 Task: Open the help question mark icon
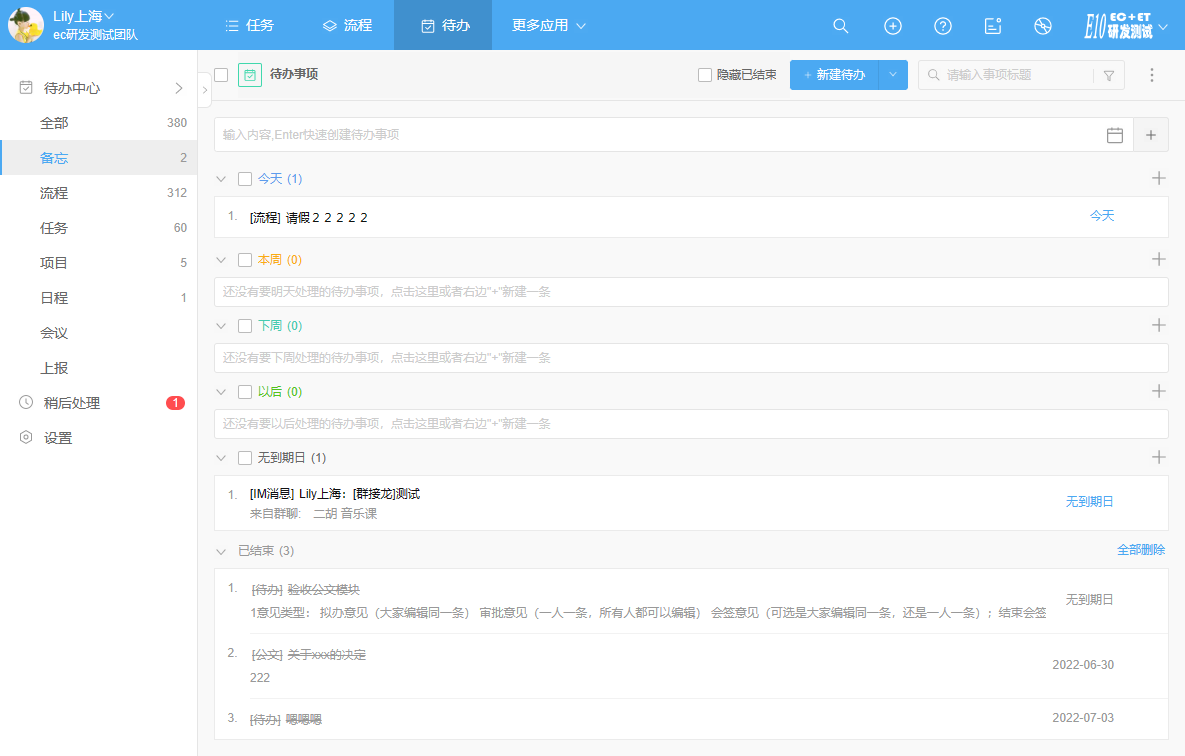(x=943, y=26)
